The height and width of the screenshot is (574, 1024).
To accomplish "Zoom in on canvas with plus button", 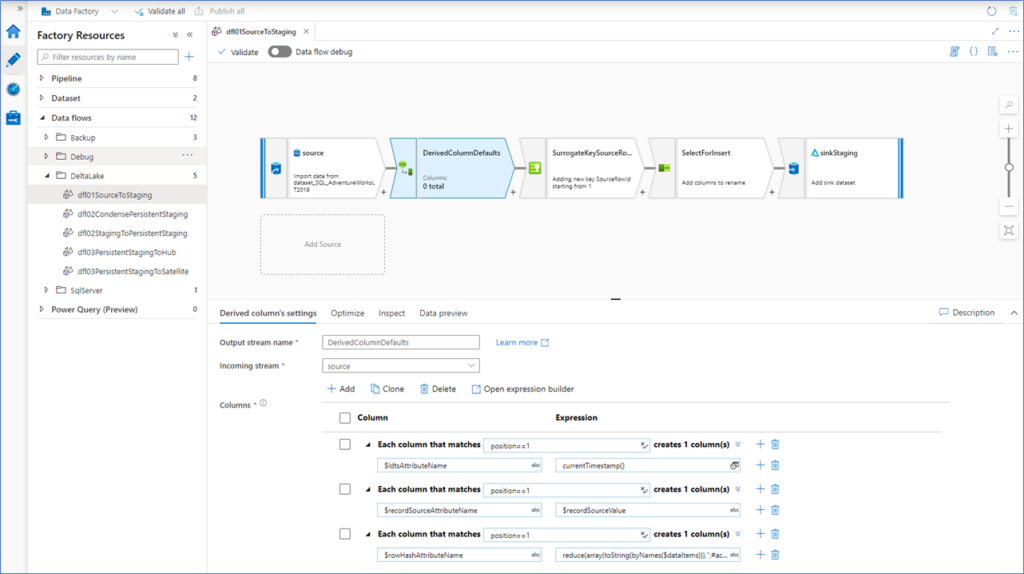I will pyautogui.click(x=1008, y=129).
